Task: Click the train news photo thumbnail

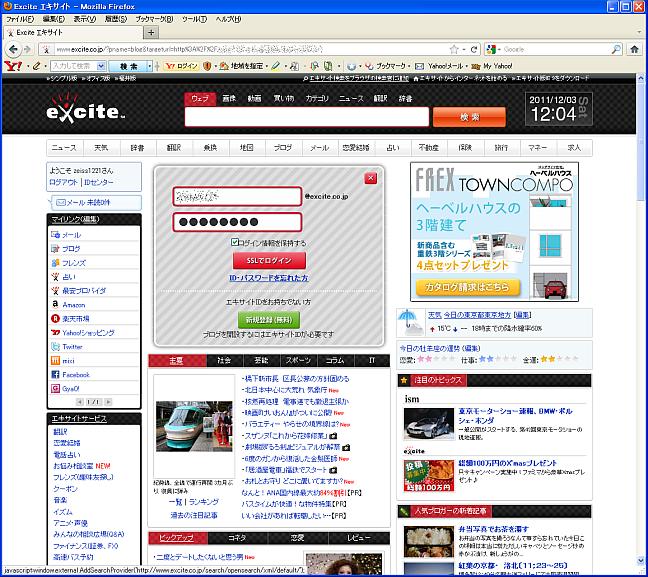Action: pyautogui.click(x=194, y=426)
